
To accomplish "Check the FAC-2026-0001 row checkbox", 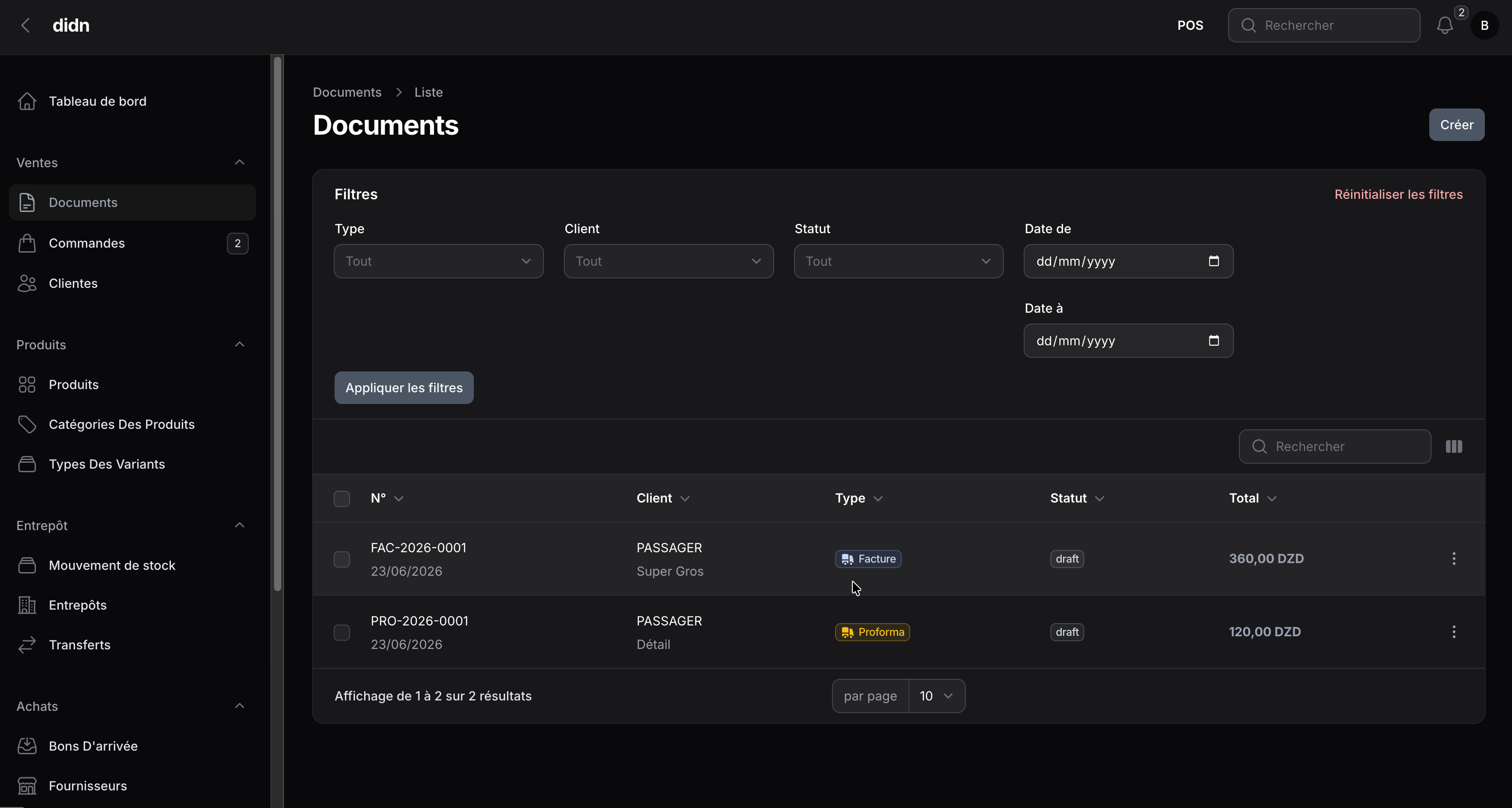I will click(342, 559).
